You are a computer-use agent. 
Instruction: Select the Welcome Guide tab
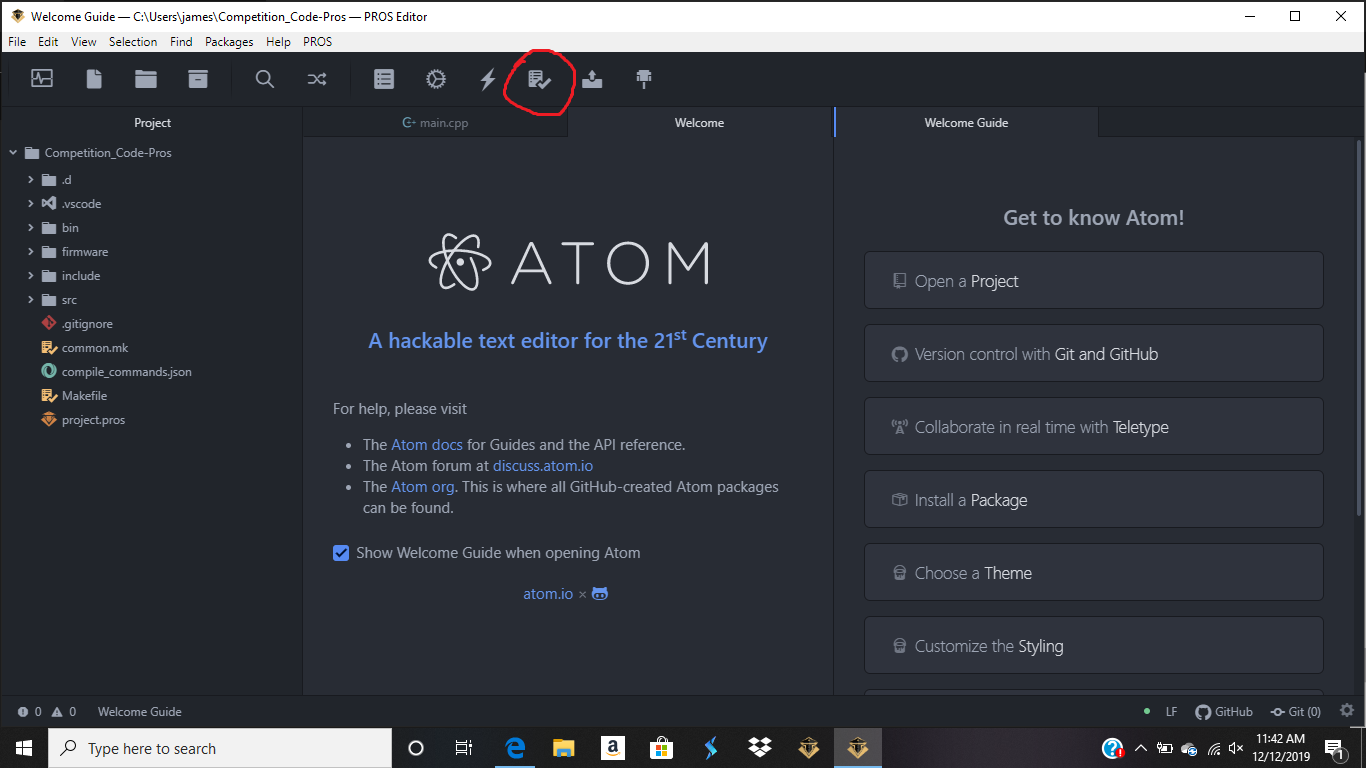pos(966,123)
